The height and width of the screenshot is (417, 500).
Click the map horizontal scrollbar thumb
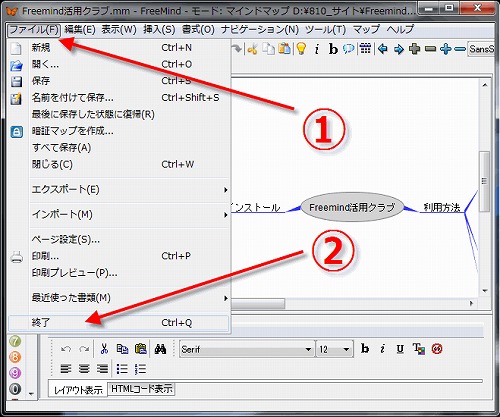[258, 304]
